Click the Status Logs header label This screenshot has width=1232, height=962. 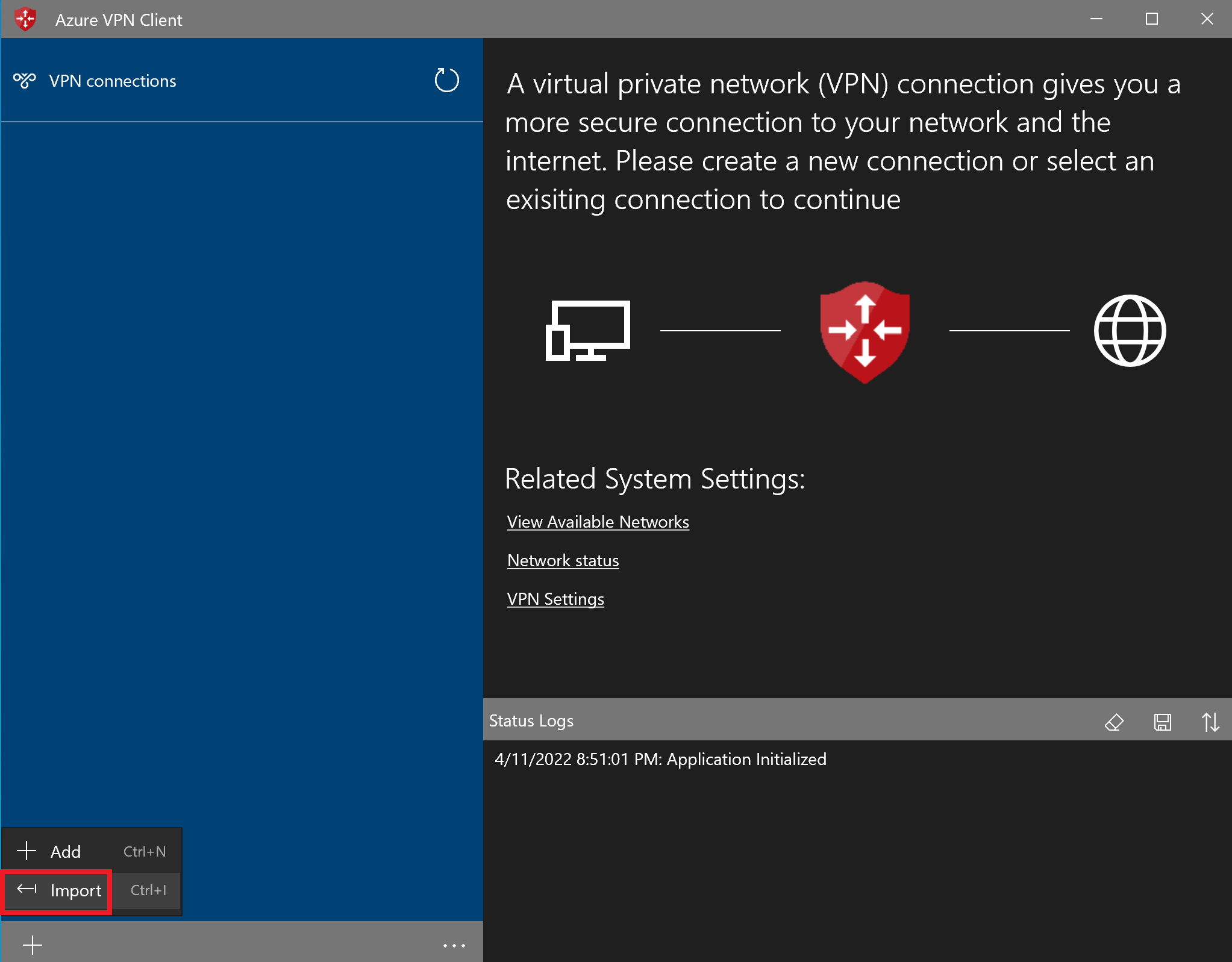coord(531,720)
